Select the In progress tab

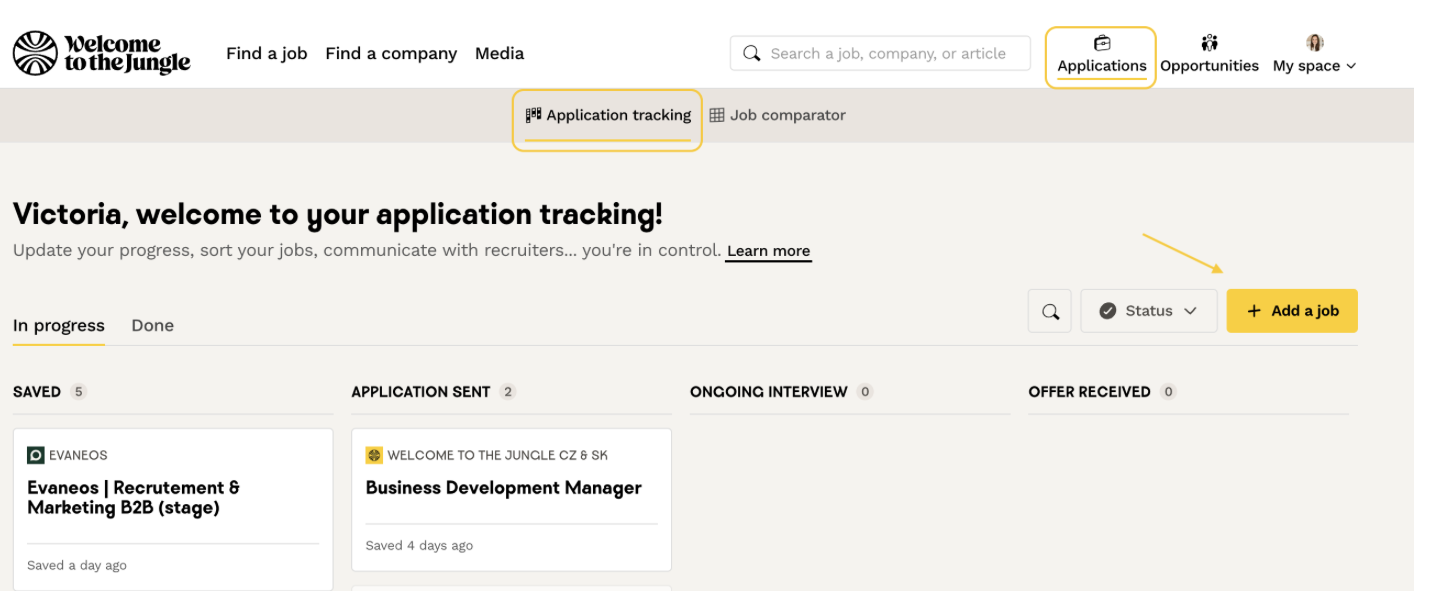58,325
